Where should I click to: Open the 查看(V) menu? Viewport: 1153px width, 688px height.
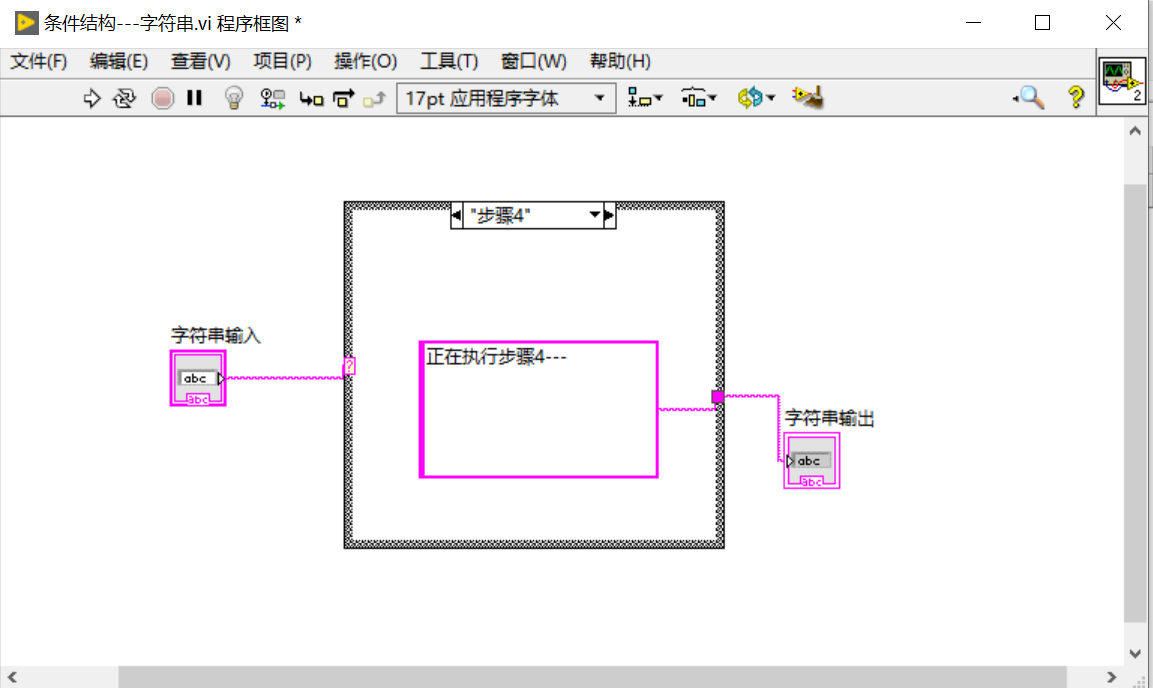click(x=200, y=61)
